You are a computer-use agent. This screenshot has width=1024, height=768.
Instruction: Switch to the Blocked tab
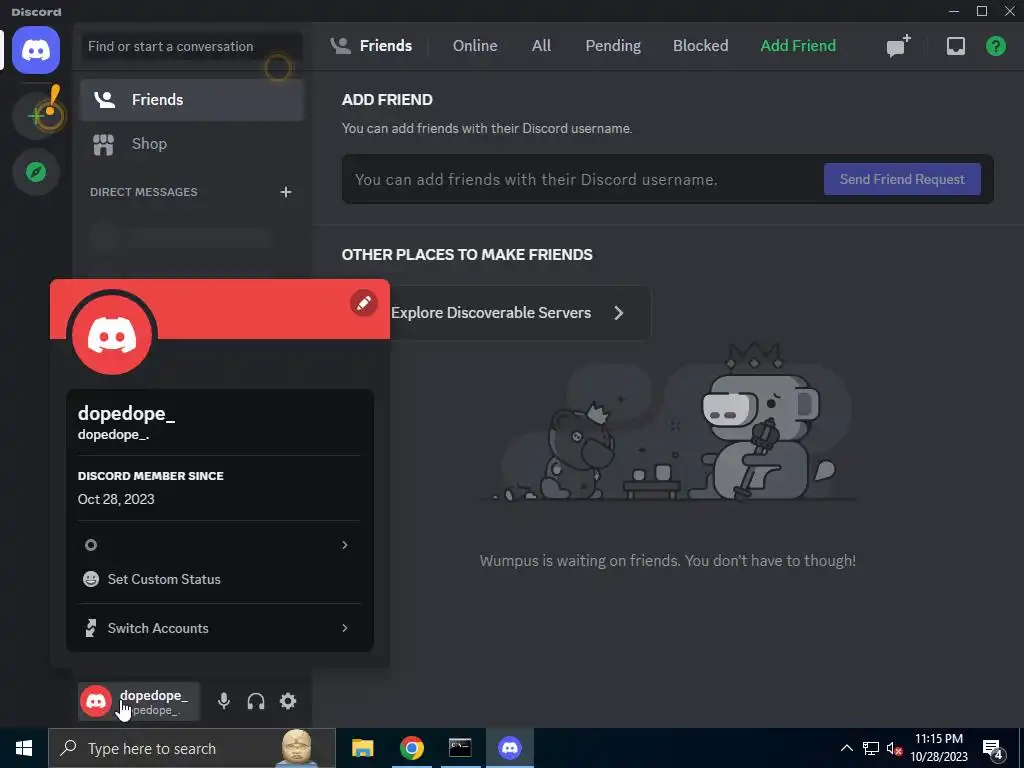(x=700, y=46)
